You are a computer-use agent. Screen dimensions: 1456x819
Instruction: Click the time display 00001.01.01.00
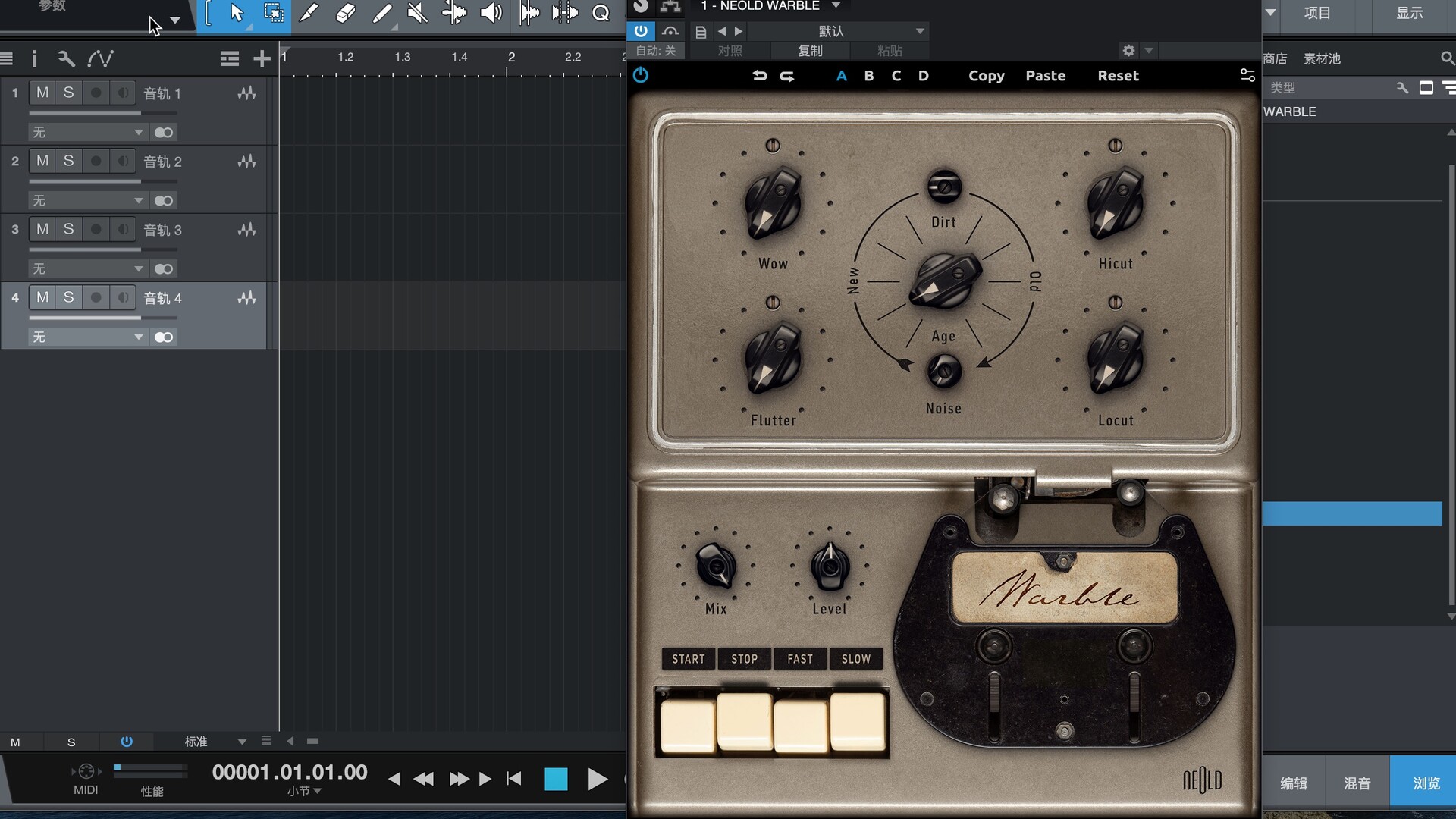tap(290, 772)
